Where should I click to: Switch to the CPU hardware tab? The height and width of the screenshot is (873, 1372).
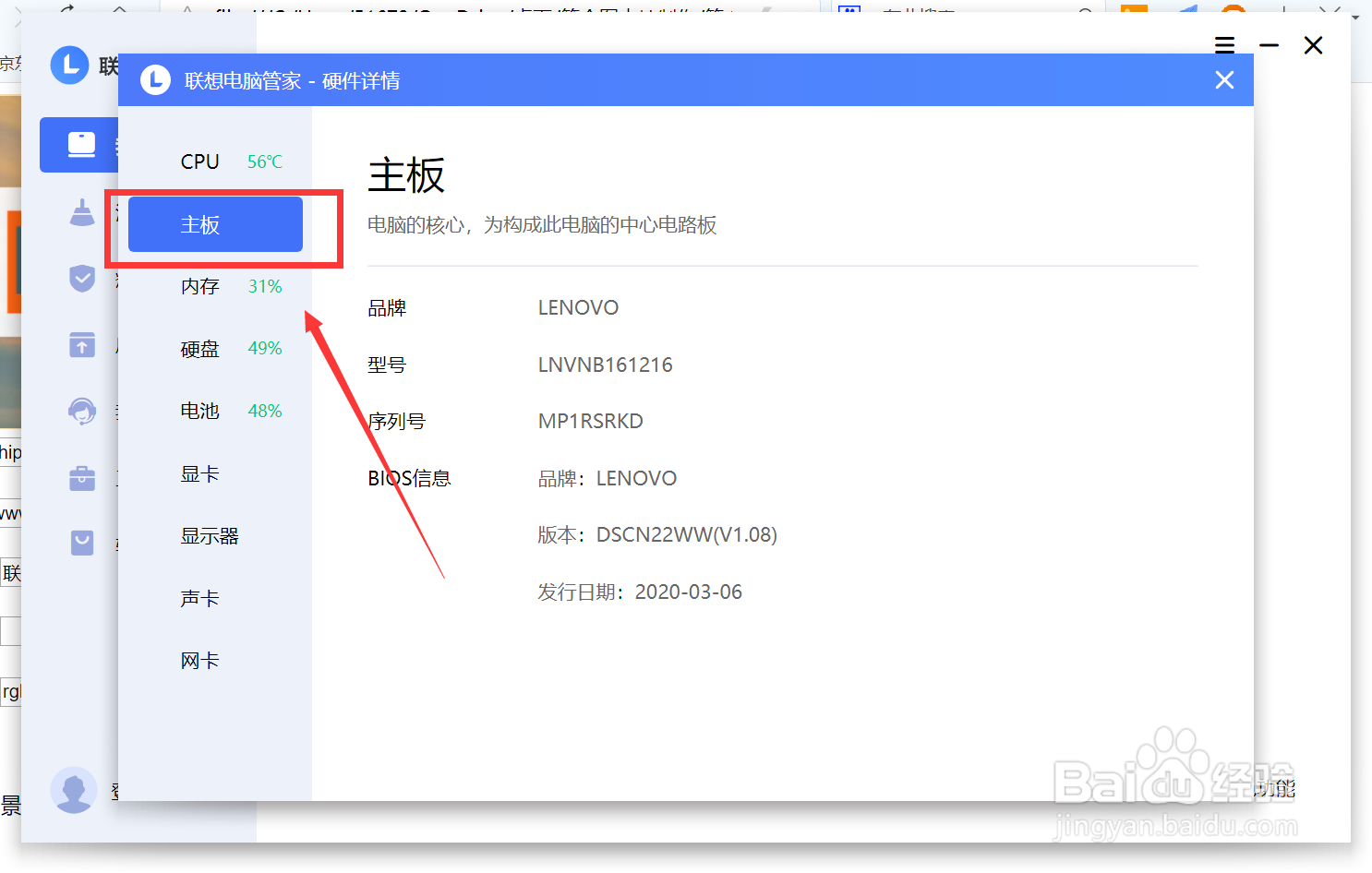point(199,161)
